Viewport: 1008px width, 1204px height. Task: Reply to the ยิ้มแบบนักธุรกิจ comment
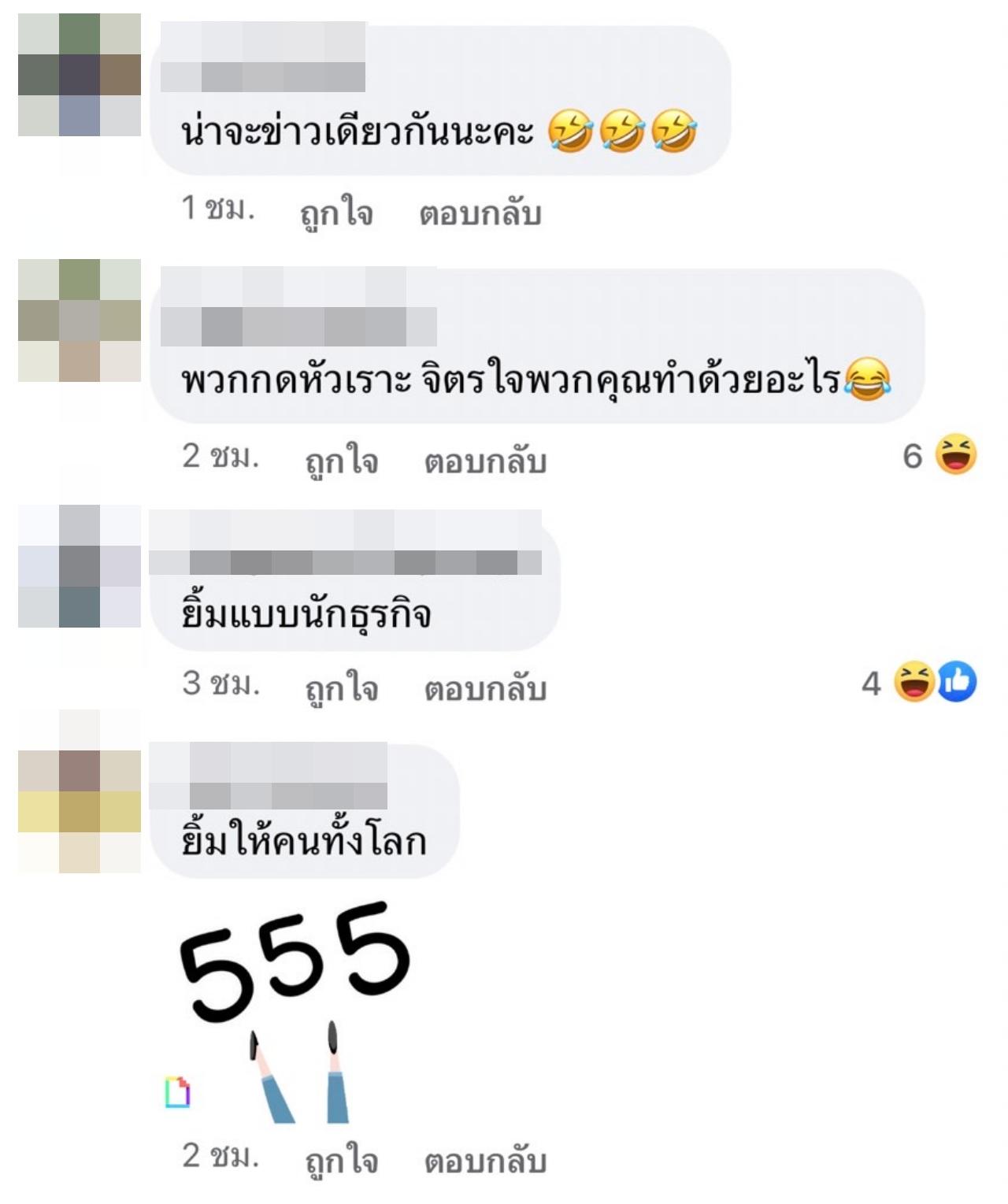485,689
